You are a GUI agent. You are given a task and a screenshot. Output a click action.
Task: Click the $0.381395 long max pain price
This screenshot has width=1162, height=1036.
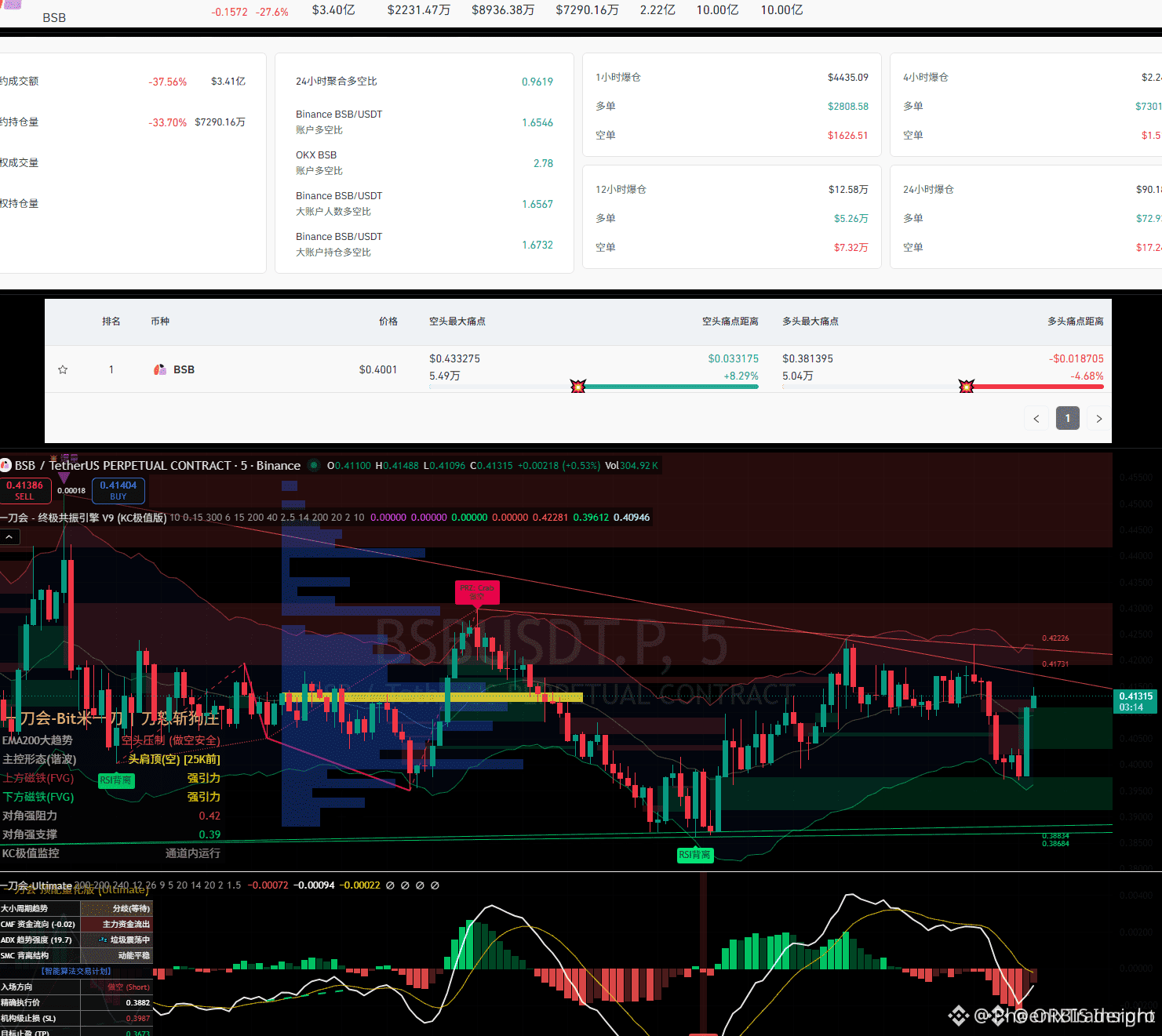coord(808,358)
